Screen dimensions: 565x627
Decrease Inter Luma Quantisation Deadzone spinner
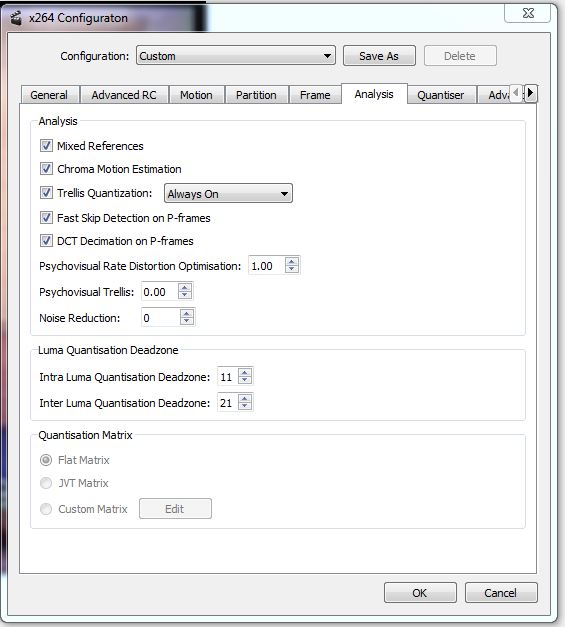(245, 406)
